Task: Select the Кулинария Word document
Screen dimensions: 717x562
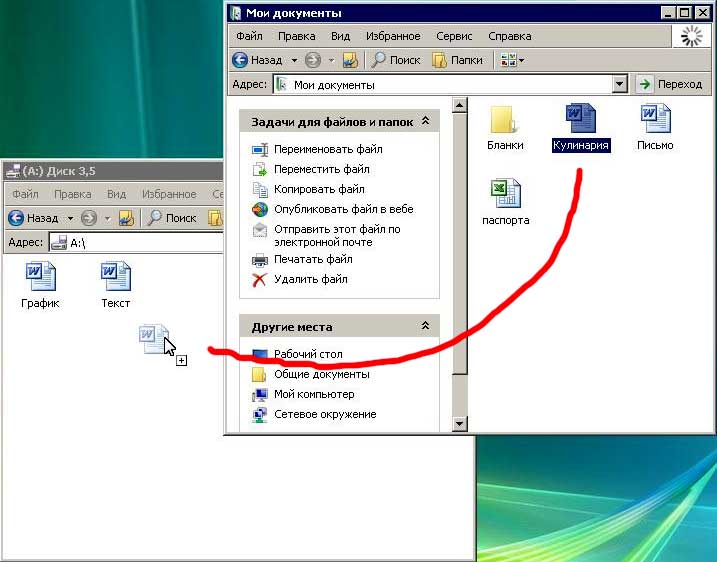Action: point(581,128)
